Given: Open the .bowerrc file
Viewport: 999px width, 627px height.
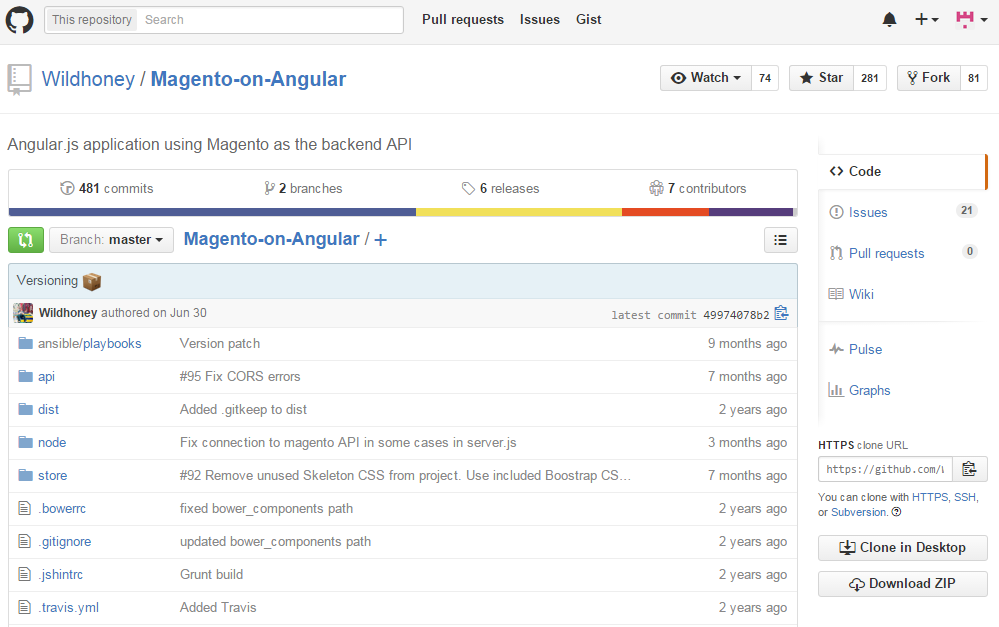Looking at the screenshot, I should pos(62,508).
